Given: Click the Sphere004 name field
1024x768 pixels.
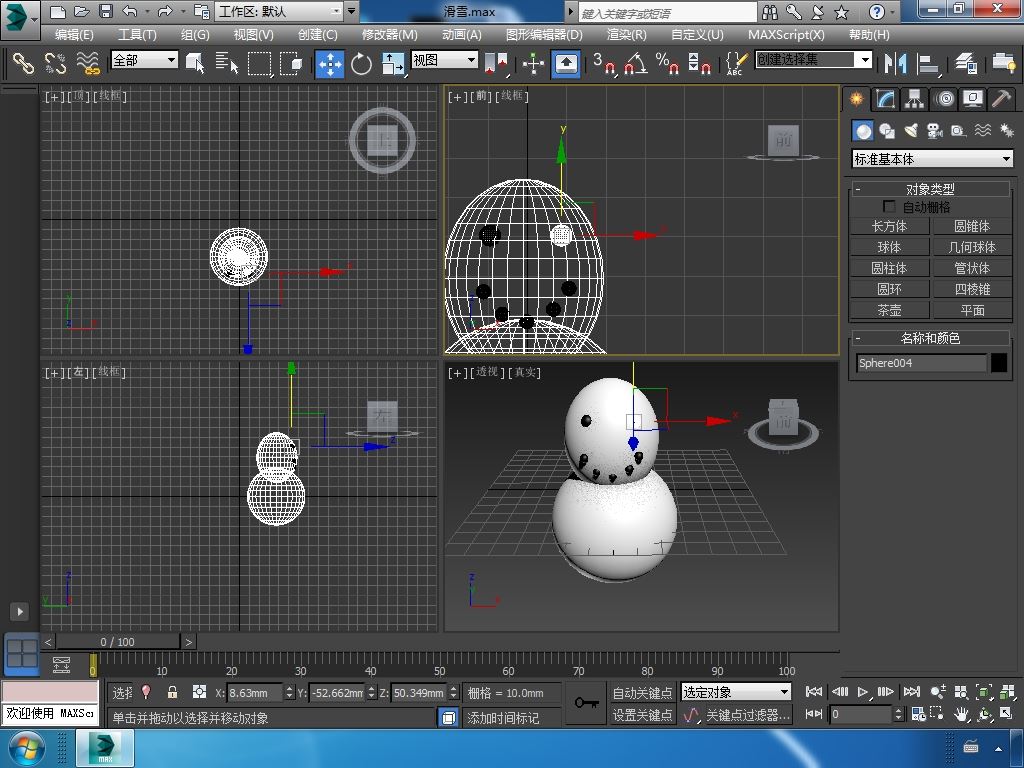Looking at the screenshot, I should pyautogui.click(x=921, y=362).
